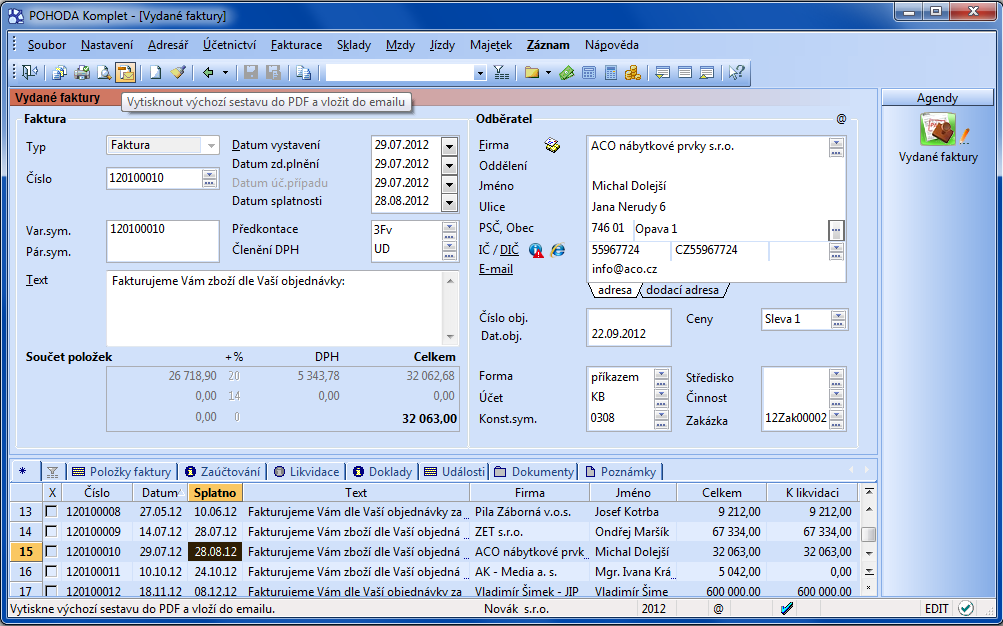Open Datum splatnosti date picker arrow
1003x626 pixels.
[449, 203]
